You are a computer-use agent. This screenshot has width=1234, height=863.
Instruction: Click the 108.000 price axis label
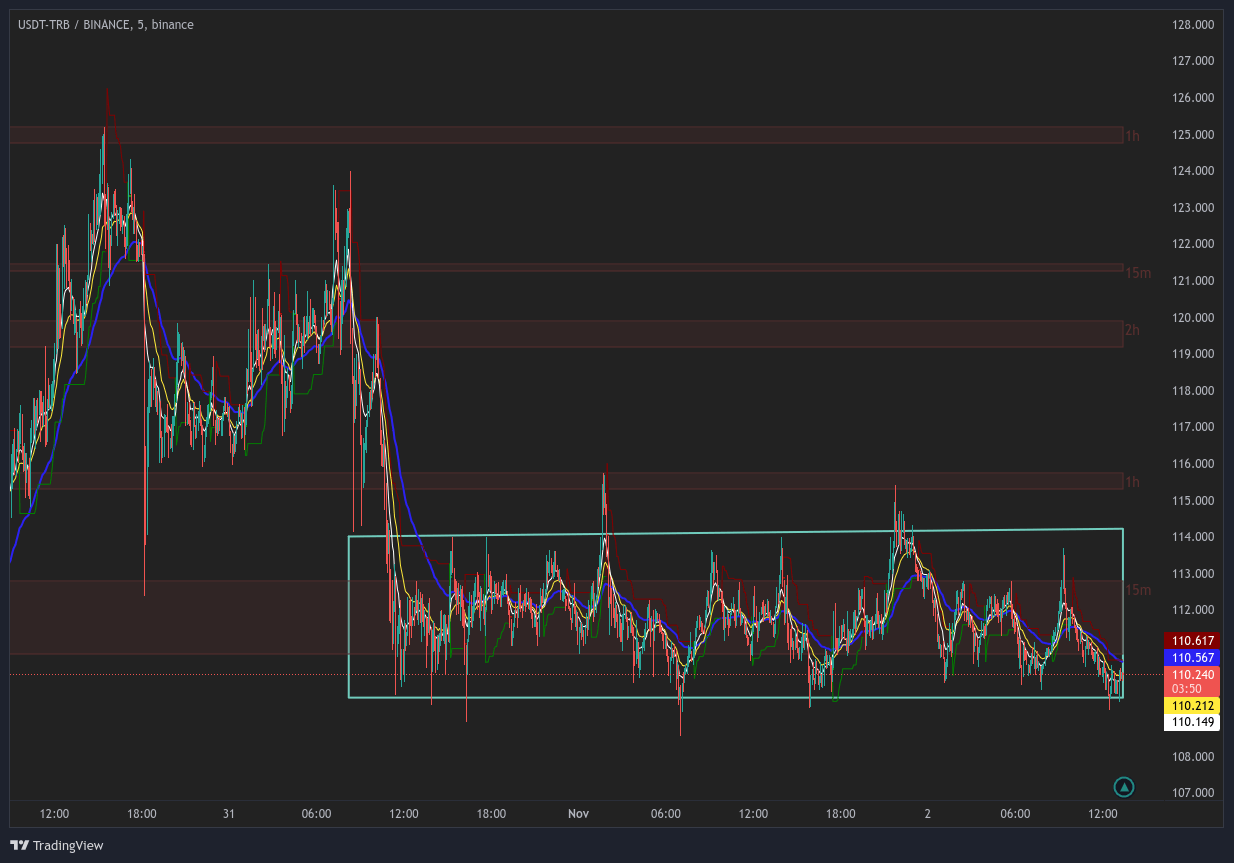click(x=1191, y=757)
